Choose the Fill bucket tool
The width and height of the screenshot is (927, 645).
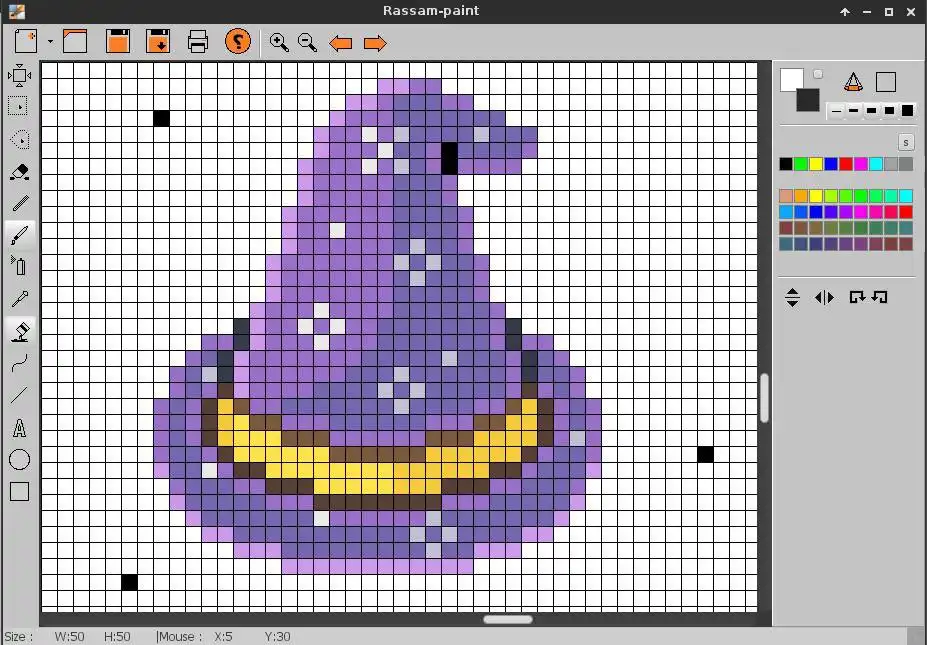[21, 330]
